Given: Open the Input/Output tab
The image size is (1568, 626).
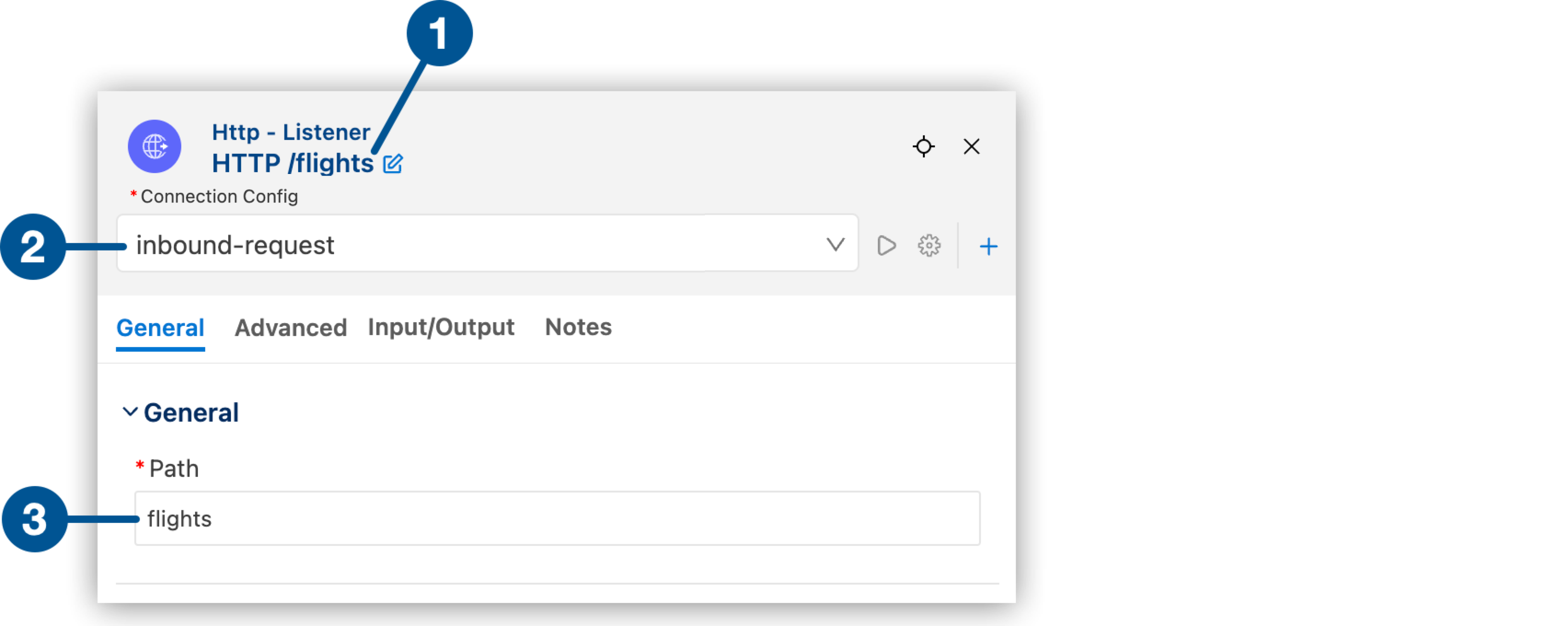Looking at the screenshot, I should coord(441,328).
